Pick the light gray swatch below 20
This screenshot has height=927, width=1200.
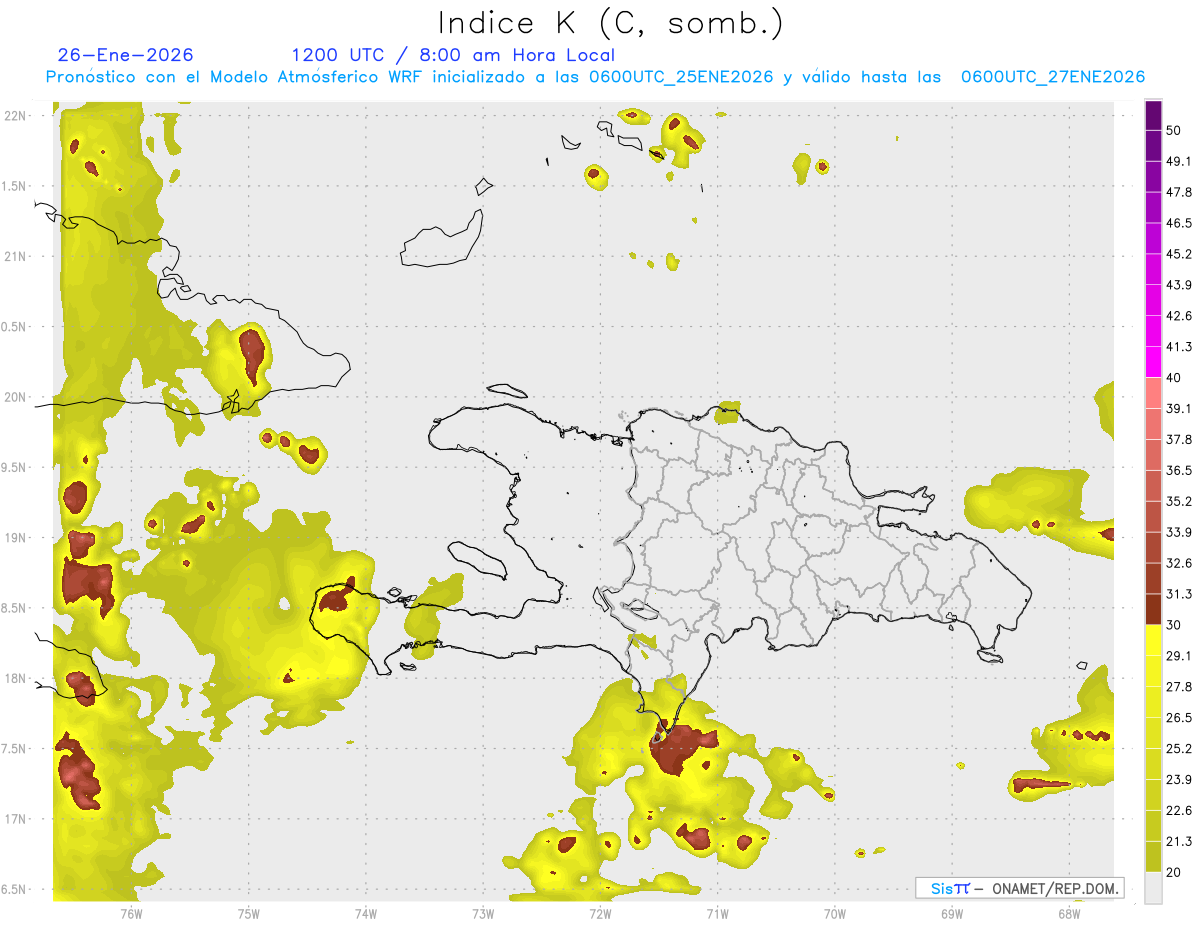point(1154,888)
